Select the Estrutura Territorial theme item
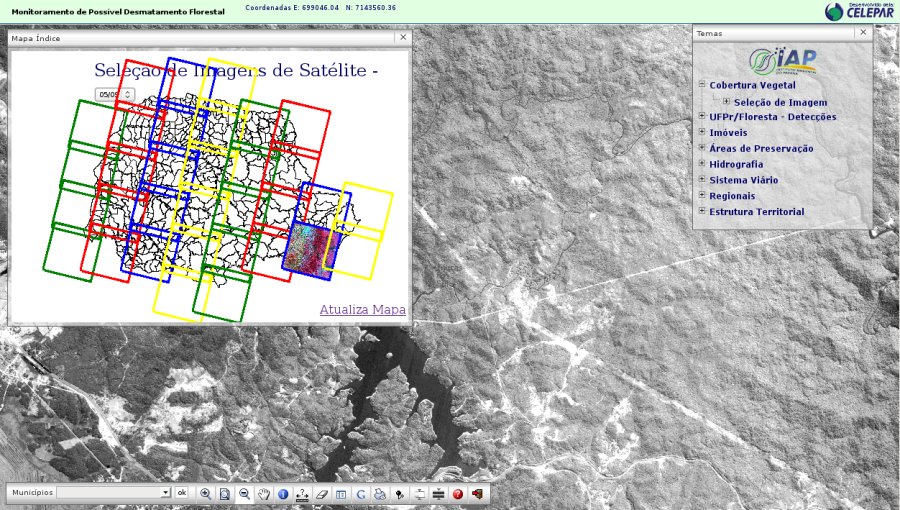 pyautogui.click(x=756, y=211)
